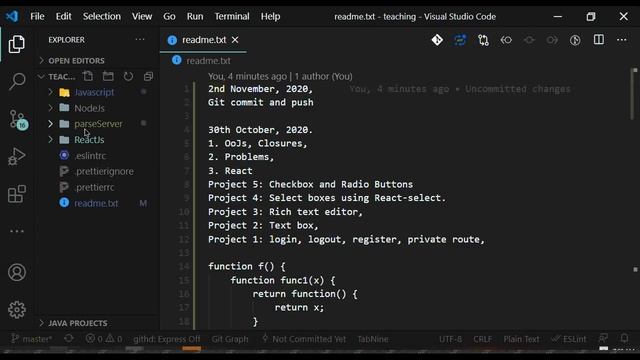This screenshot has height=360, width=640.
Task: Click the GitLens diamond icon in editor toolbar
Action: (x=437, y=40)
